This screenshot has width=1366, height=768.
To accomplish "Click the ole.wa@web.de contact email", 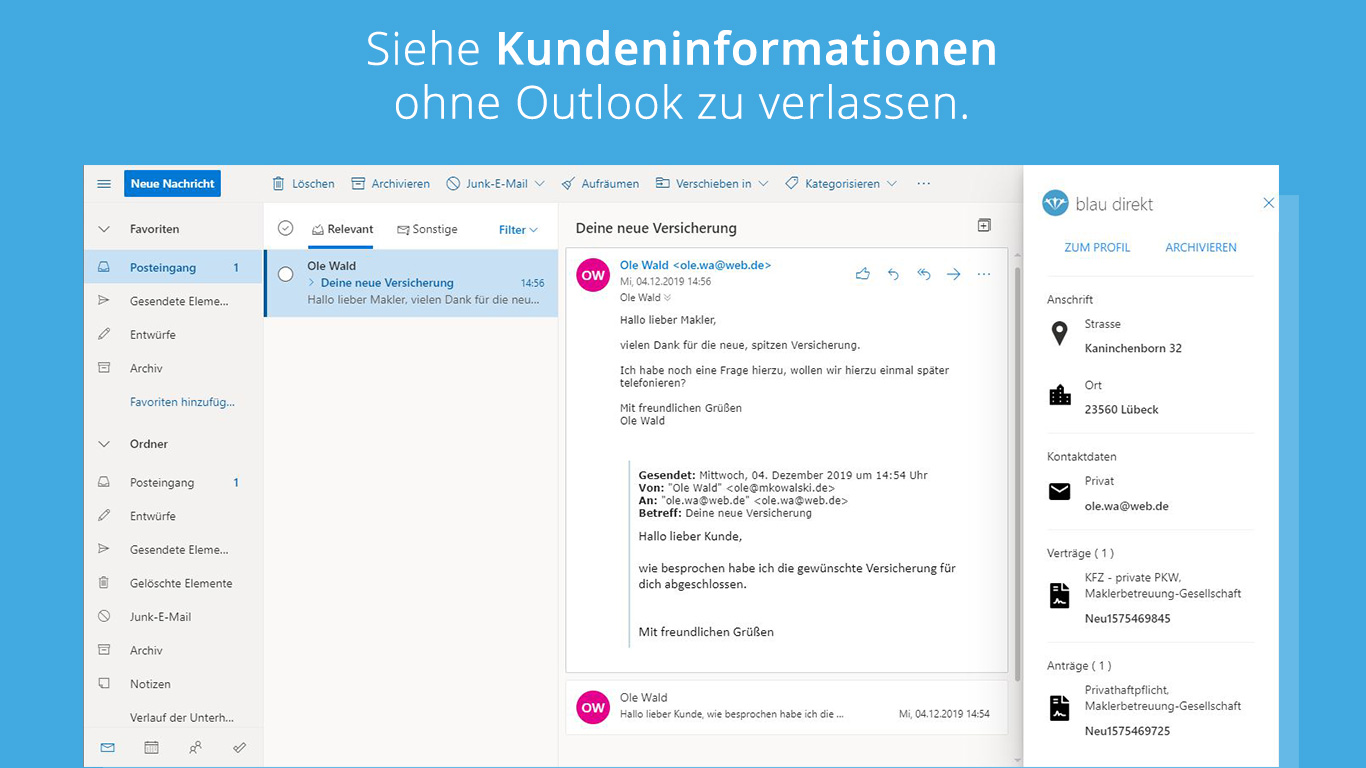I will (1127, 506).
